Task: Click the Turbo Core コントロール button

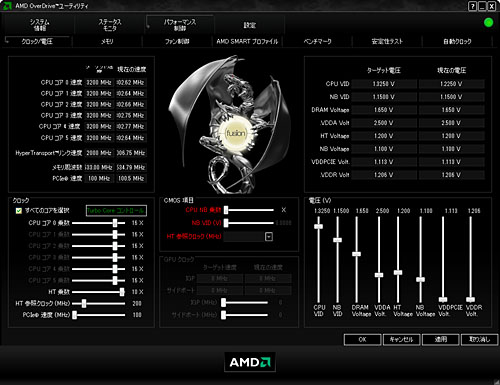Action: pos(116,211)
